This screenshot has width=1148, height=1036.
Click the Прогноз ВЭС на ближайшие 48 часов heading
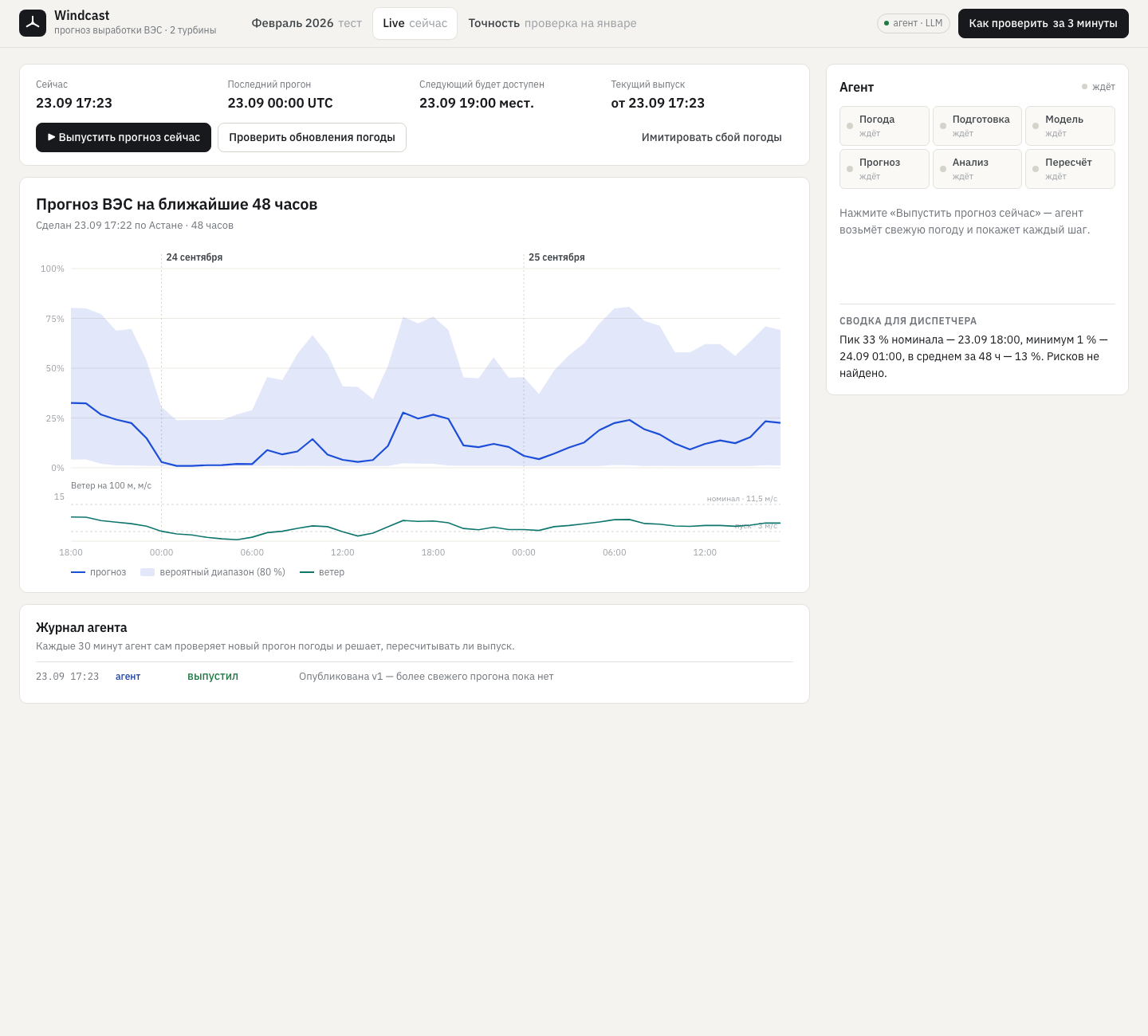click(177, 205)
